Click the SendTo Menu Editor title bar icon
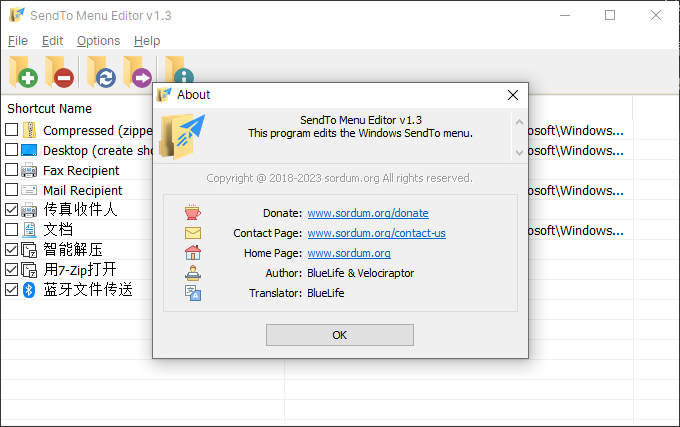Viewport: 680px width, 427px height. click(16, 15)
